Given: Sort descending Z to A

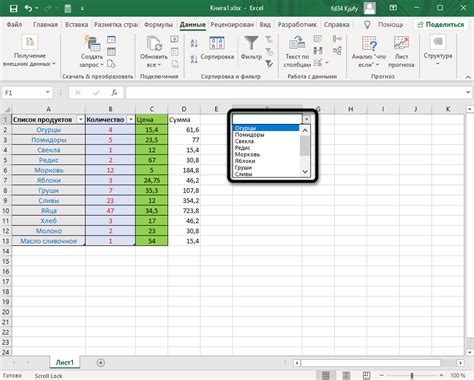Looking at the screenshot, I should [x=194, y=59].
